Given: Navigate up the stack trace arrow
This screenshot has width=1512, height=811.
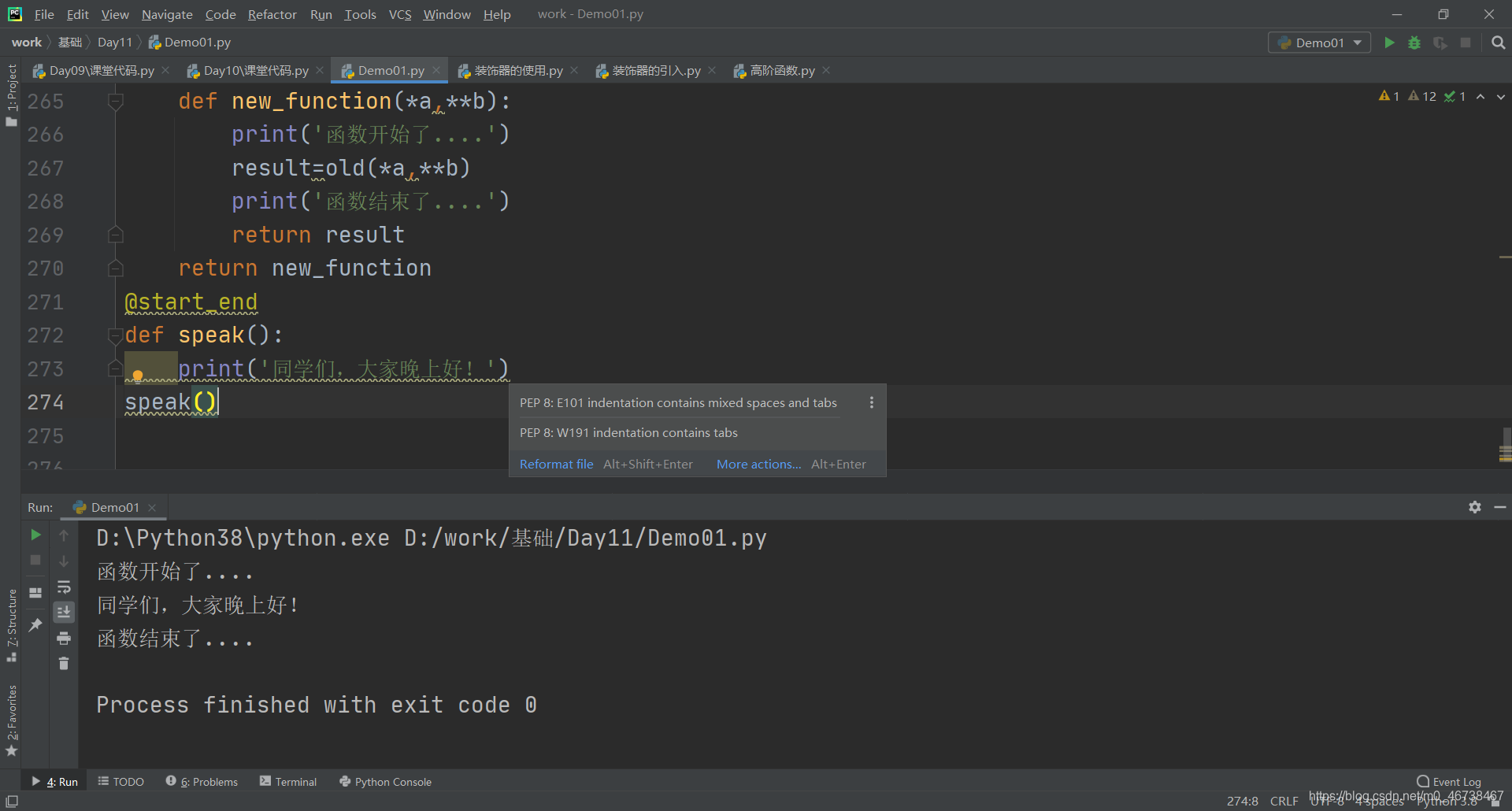Looking at the screenshot, I should pos(64,535).
